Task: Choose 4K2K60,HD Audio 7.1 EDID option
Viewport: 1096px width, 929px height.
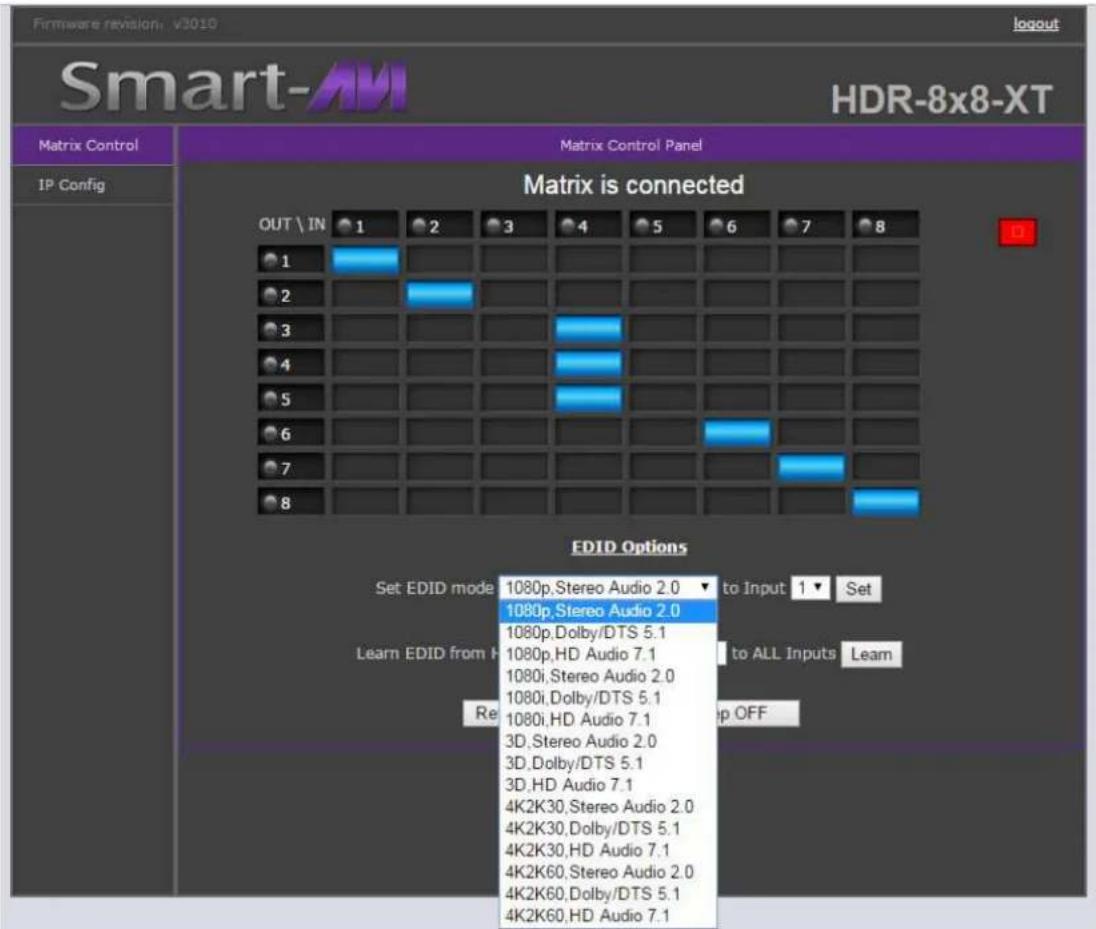Action: [607, 915]
